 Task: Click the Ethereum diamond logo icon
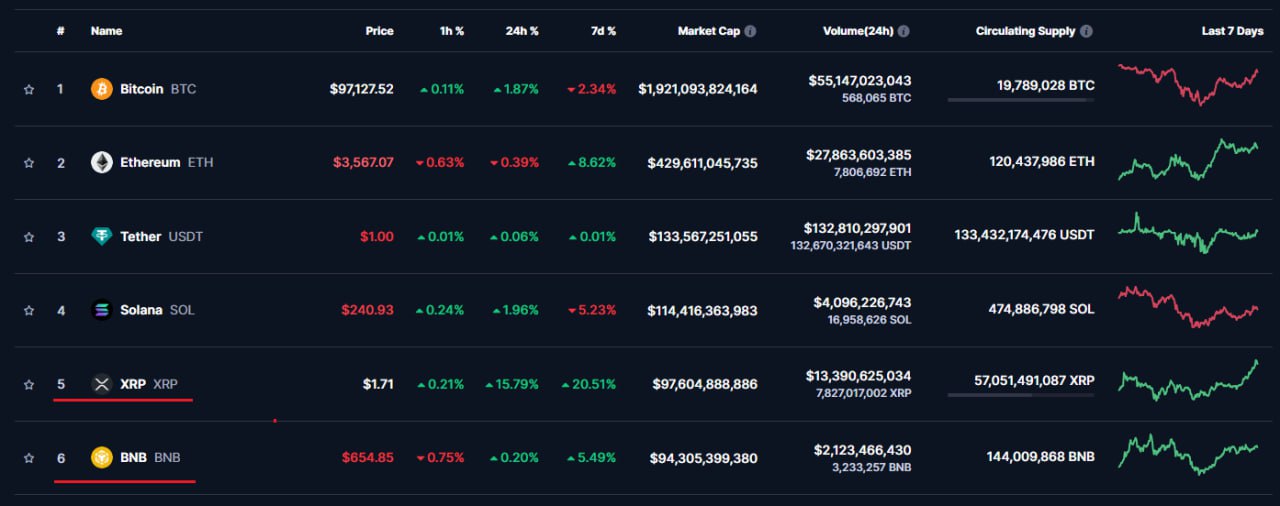pyautogui.click(x=102, y=162)
